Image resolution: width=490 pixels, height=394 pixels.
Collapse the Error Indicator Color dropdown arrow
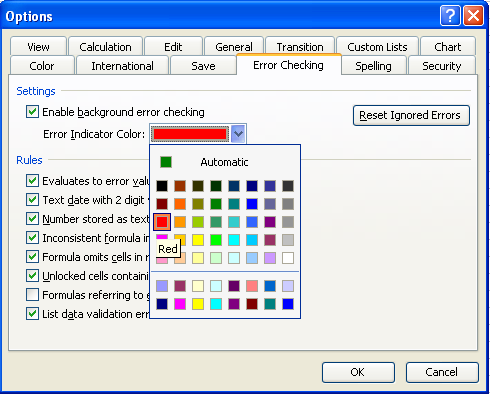(238, 134)
